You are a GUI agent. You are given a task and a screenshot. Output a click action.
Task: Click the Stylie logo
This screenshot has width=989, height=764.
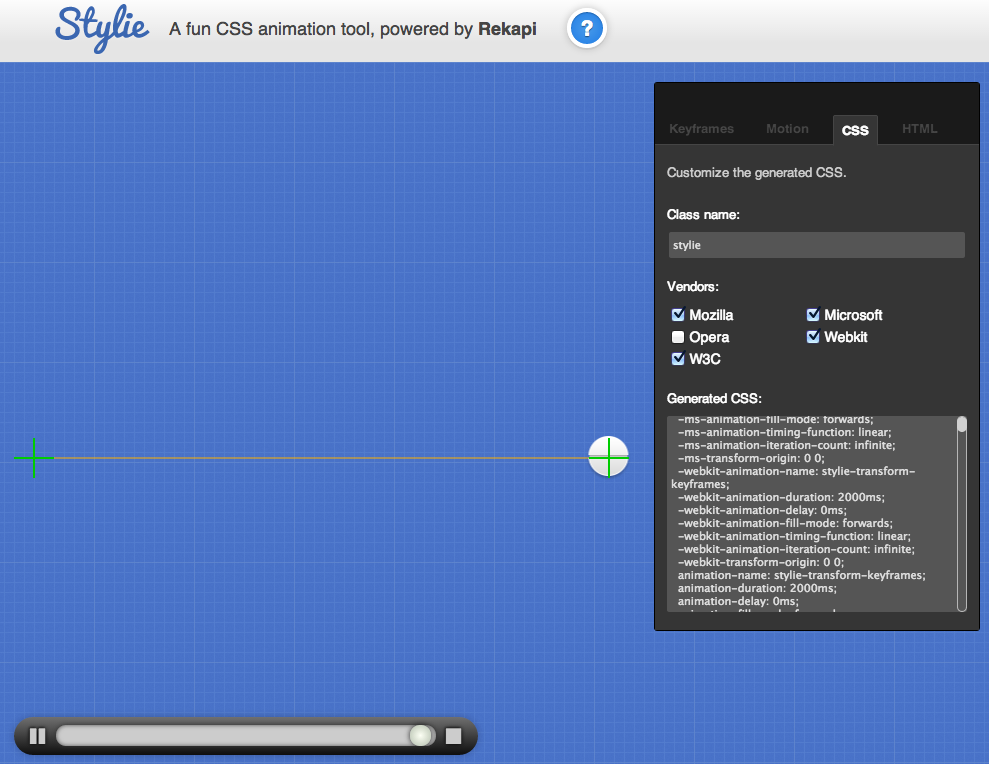coord(102,28)
